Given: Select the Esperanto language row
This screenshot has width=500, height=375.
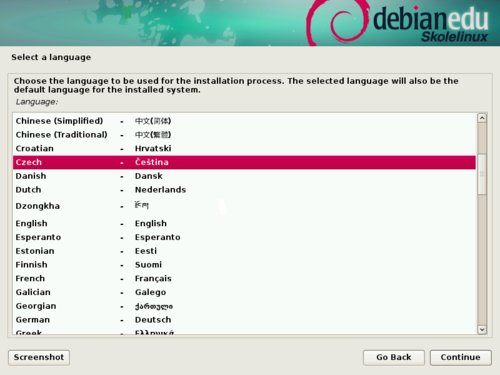Looking at the screenshot, I should click(244, 237).
